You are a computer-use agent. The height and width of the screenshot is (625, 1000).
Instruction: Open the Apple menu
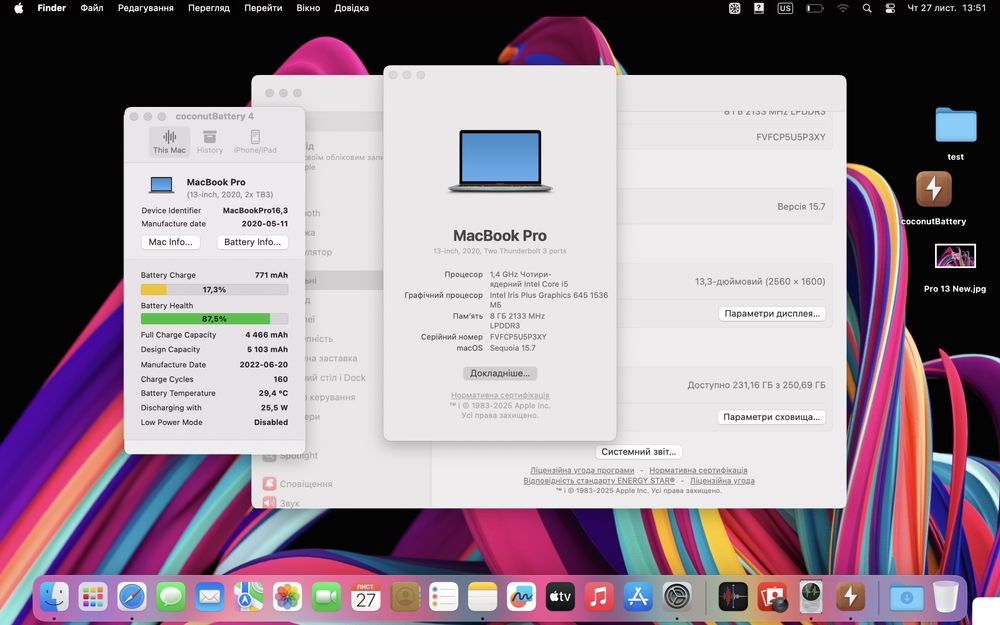18,8
